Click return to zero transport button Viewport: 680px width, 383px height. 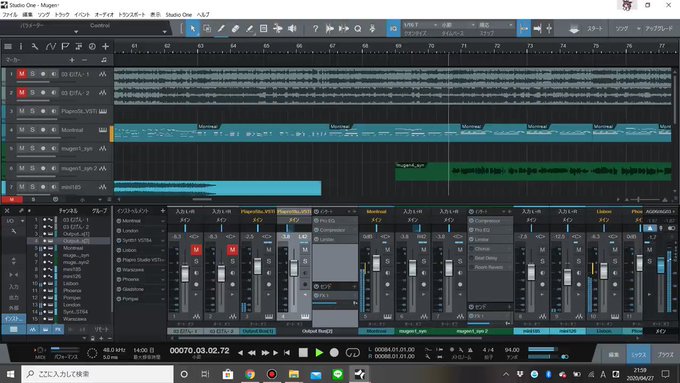tap(287, 353)
